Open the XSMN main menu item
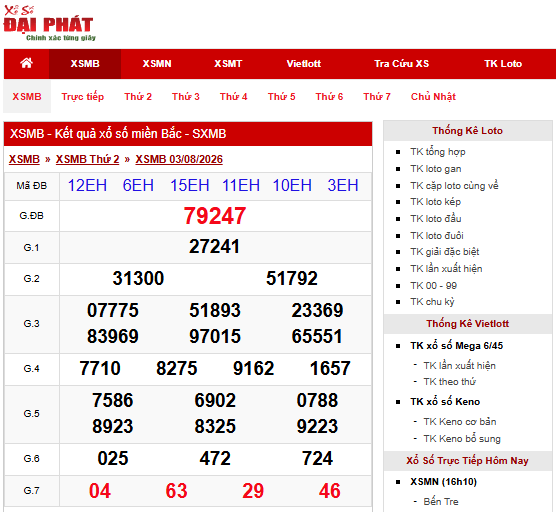Image resolution: width=556 pixels, height=512 pixels. click(x=157, y=64)
